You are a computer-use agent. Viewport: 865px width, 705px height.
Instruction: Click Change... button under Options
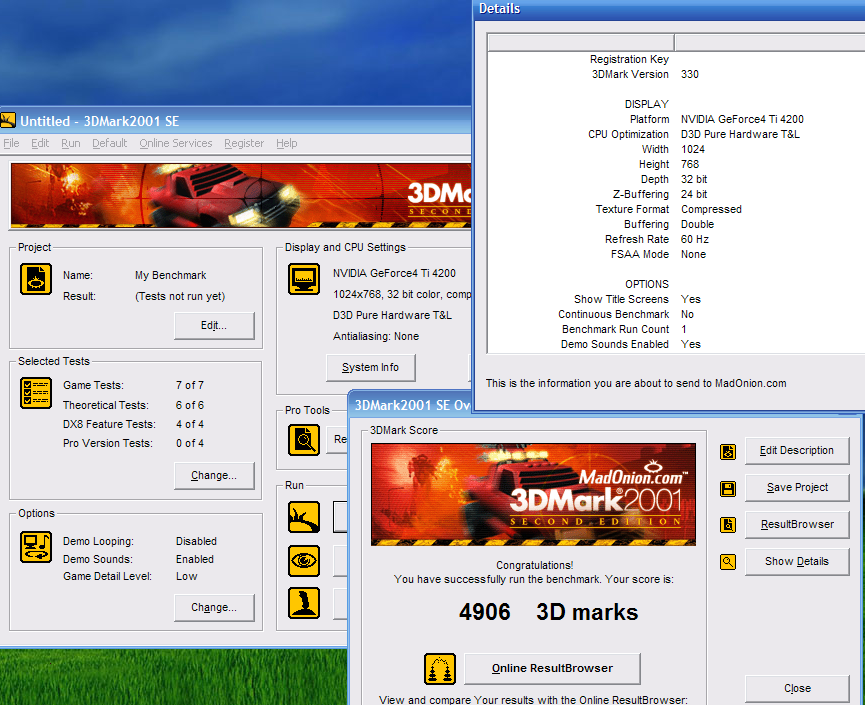(214, 607)
